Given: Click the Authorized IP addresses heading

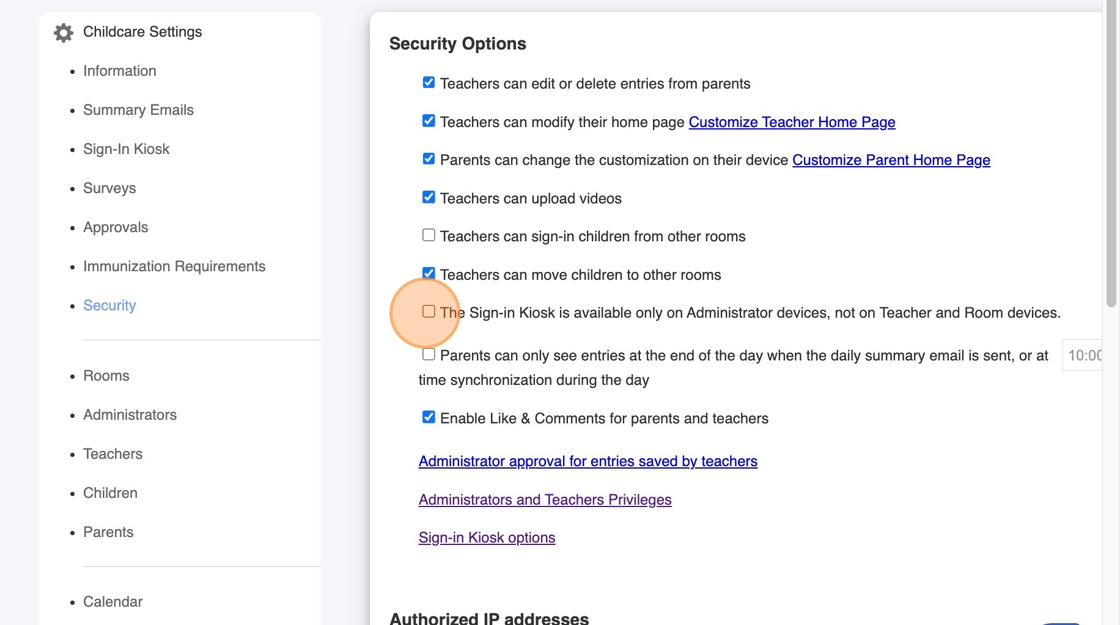Looking at the screenshot, I should pos(489,619).
